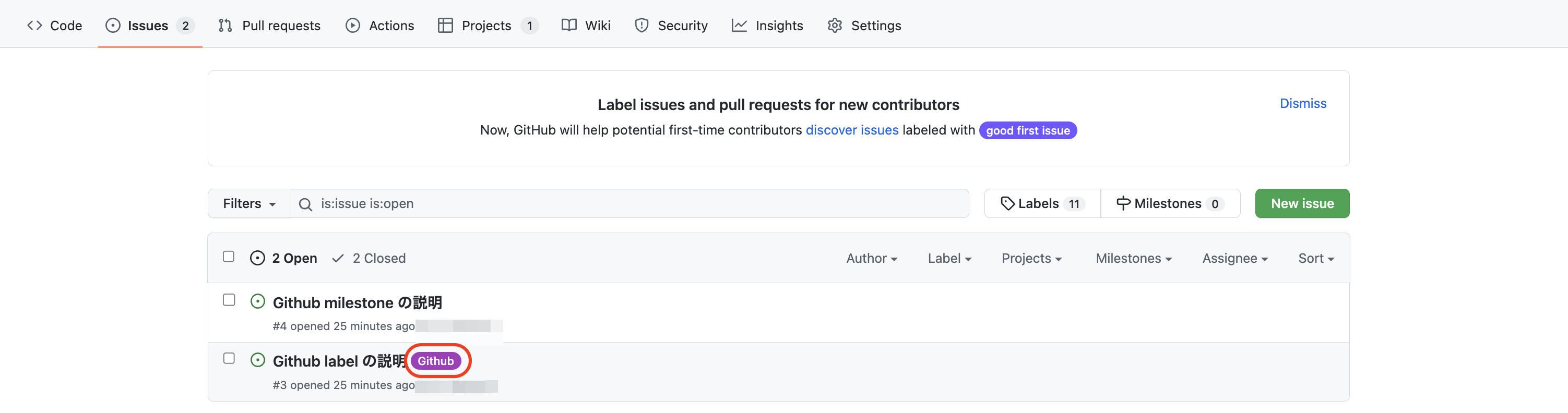Switch to the Issues tab

click(x=148, y=26)
